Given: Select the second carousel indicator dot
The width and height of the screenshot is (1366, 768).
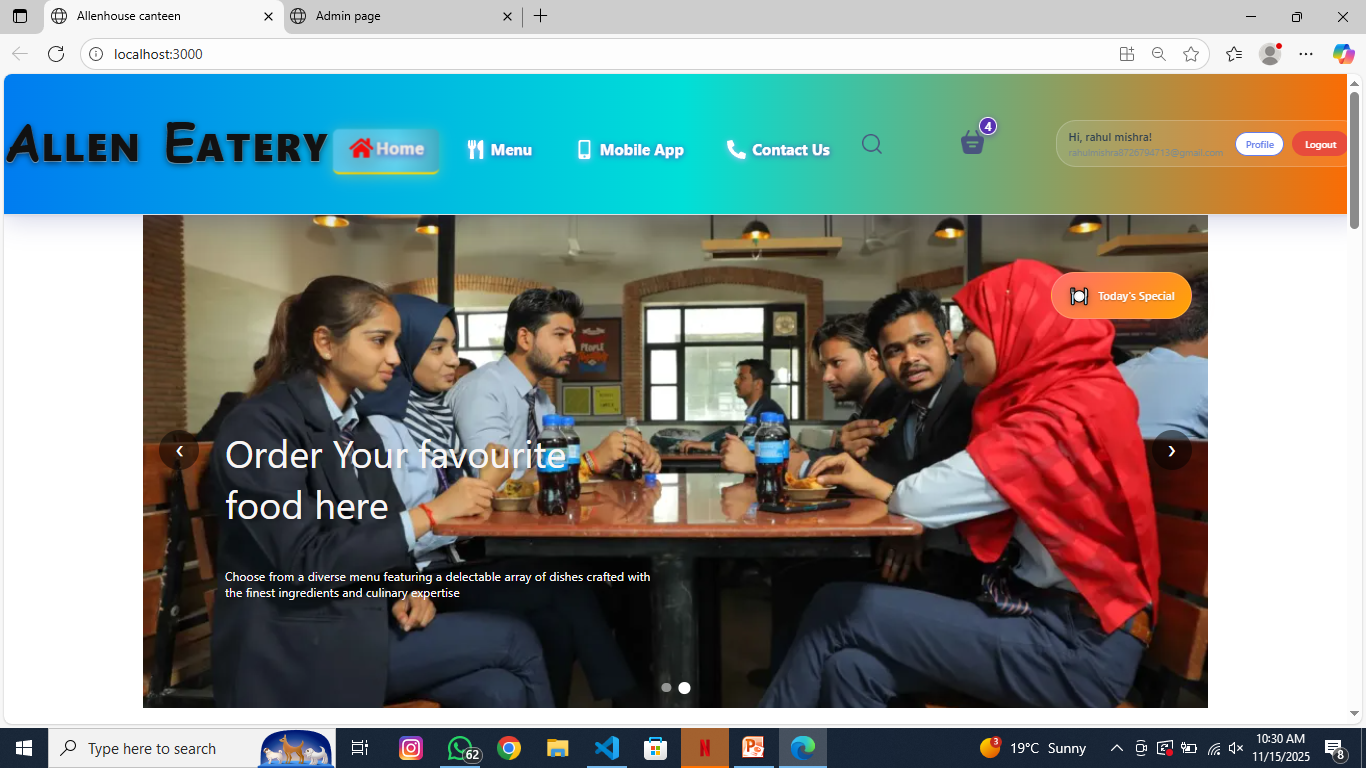Looking at the screenshot, I should click(684, 688).
